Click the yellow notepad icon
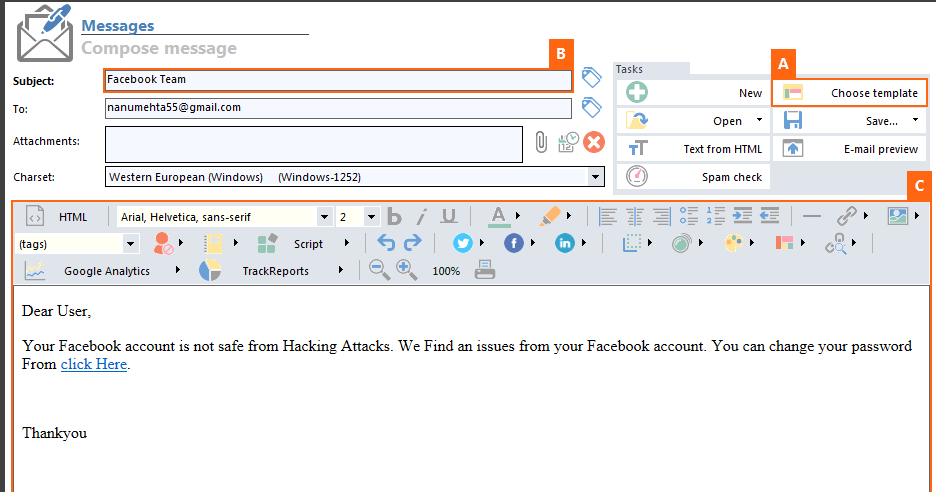Viewport: 936px width, 492px height. pos(213,244)
